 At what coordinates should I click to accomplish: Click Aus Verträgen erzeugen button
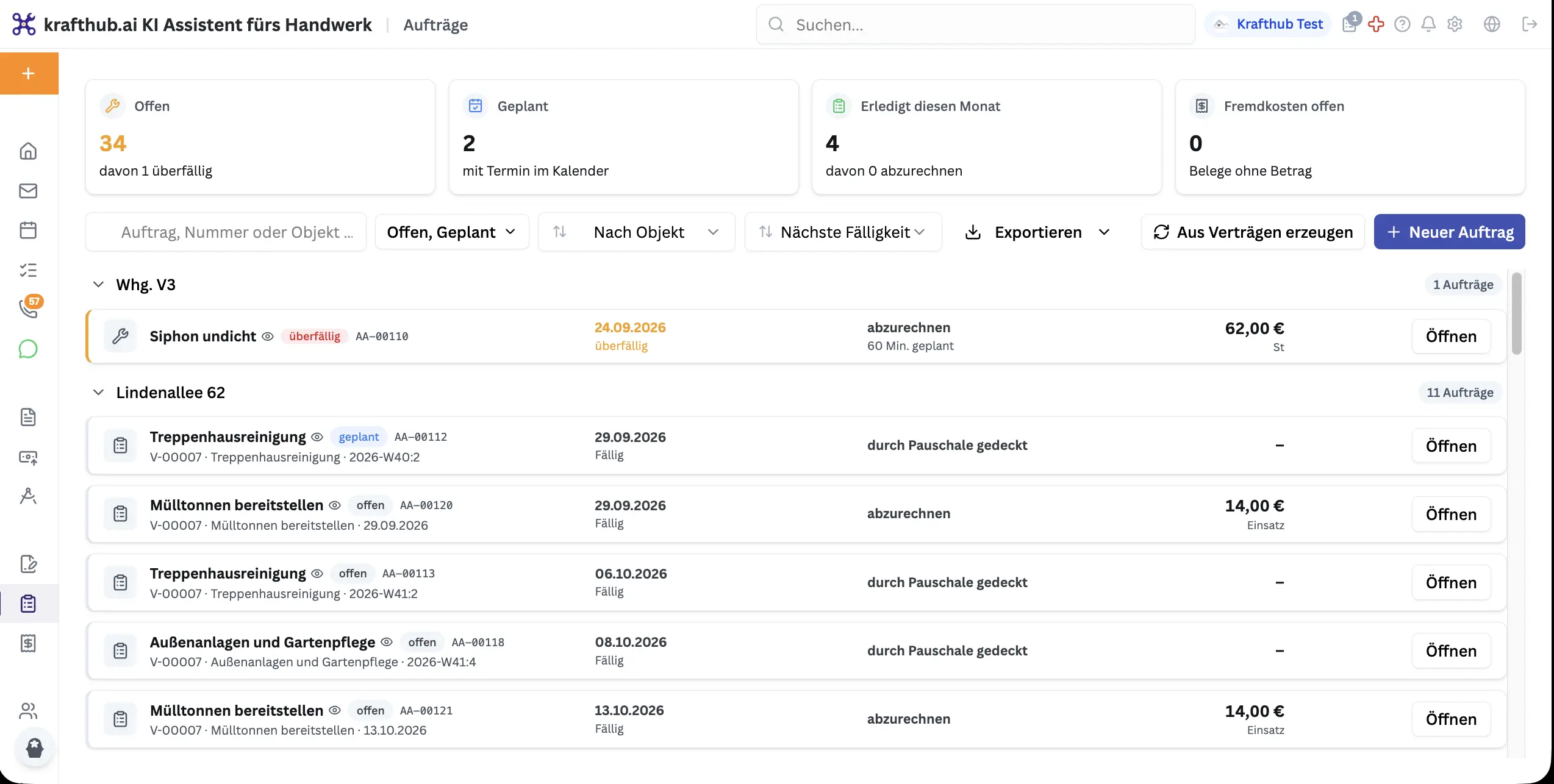[x=1253, y=232]
